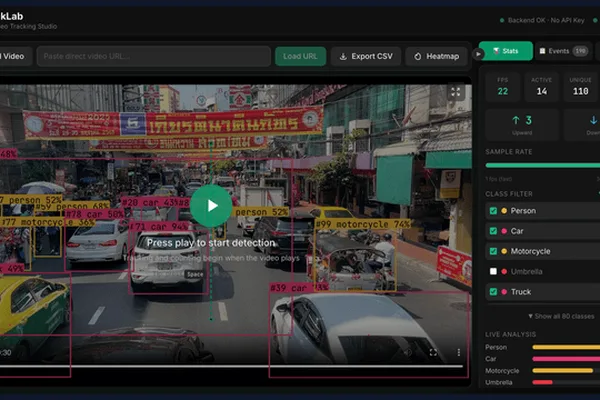Click the fullscreen icon in the video control bar
This screenshot has width=600, height=400.
[433, 352]
